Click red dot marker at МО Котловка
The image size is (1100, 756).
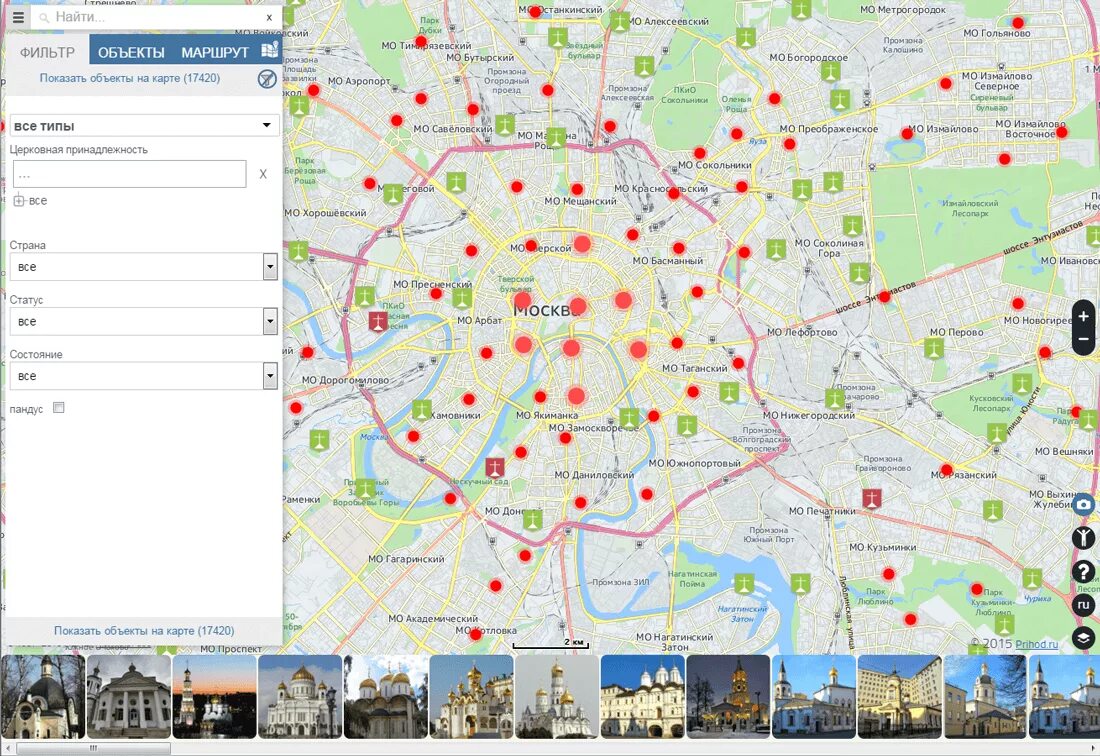476,634
